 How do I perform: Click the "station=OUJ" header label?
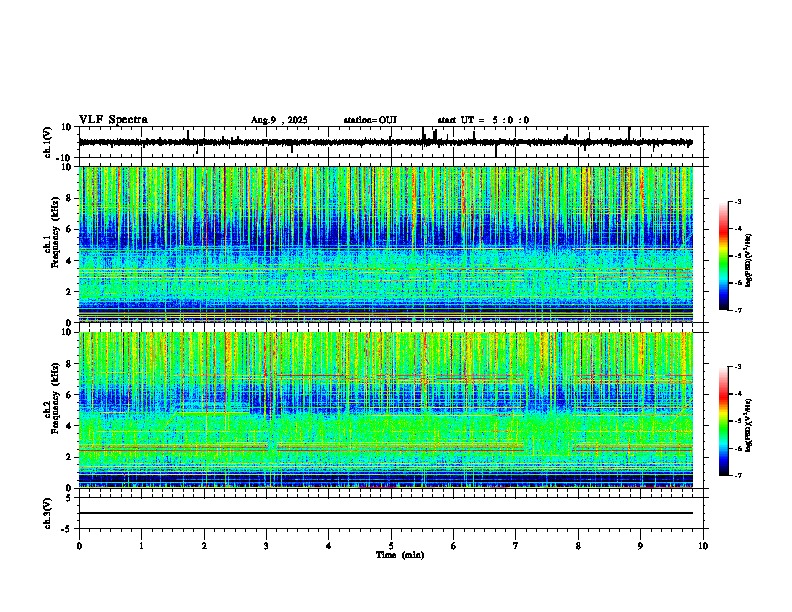pos(370,120)
